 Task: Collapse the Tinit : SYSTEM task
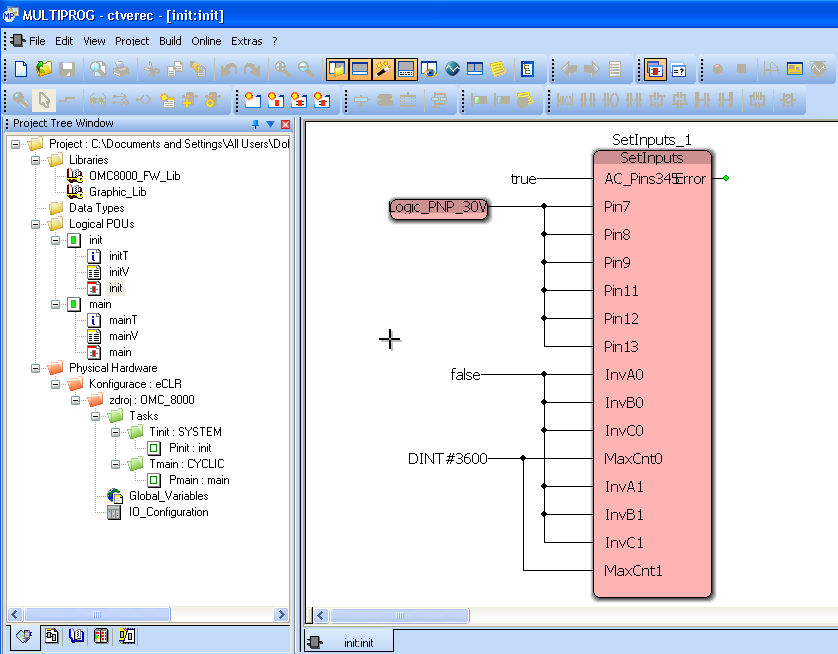point(115,432)
